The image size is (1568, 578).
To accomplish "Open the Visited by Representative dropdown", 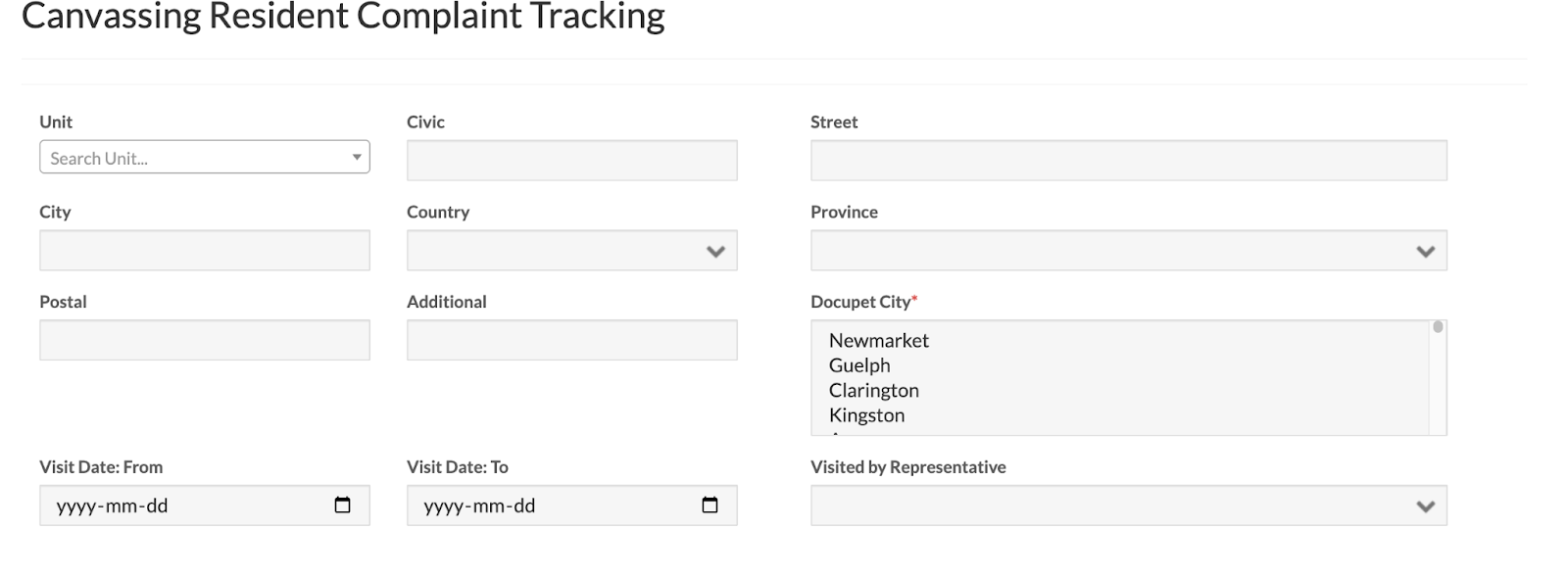I will pyautogui.click(x=1129, y=506).
